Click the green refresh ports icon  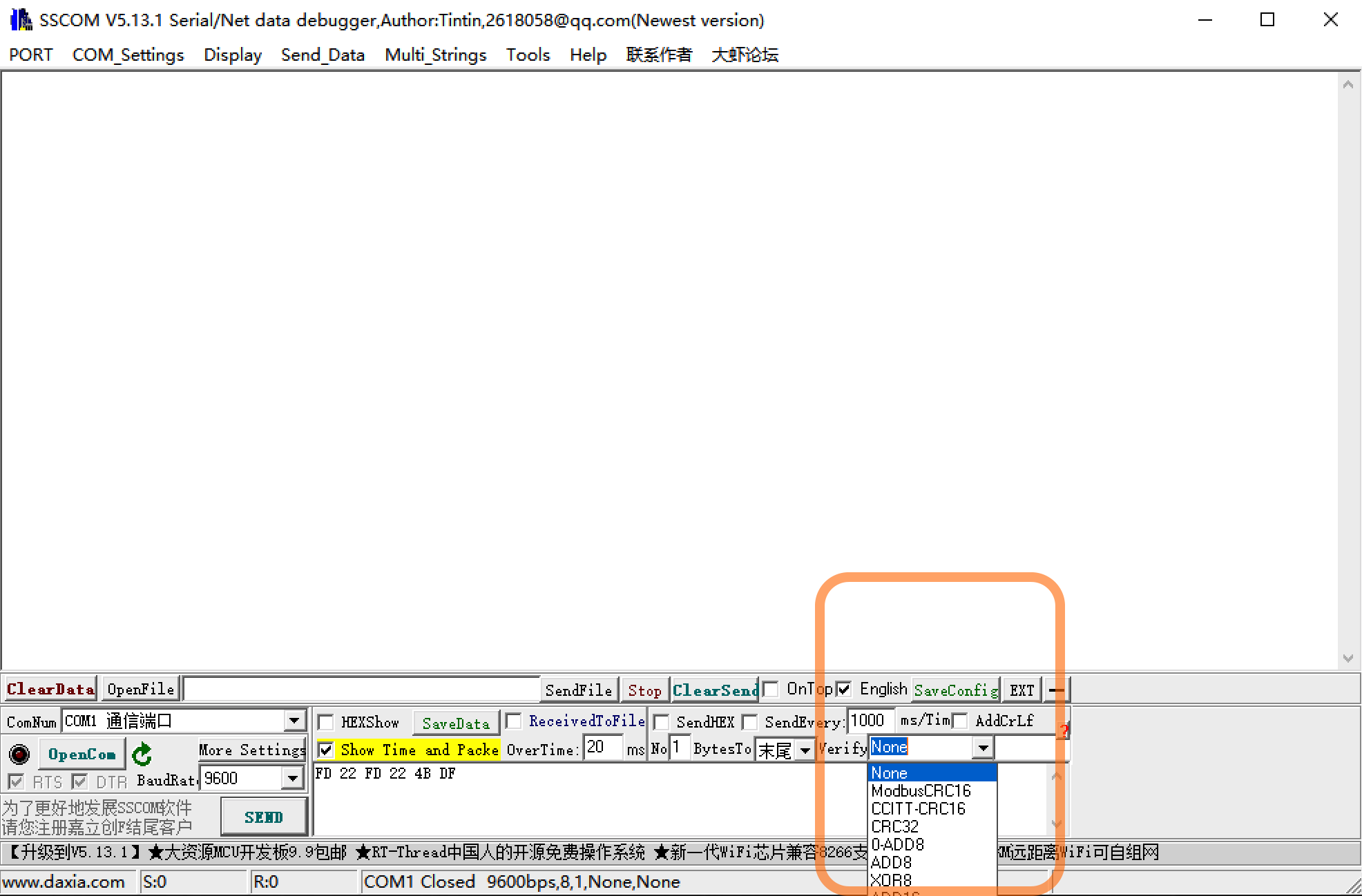pos(142,754)
